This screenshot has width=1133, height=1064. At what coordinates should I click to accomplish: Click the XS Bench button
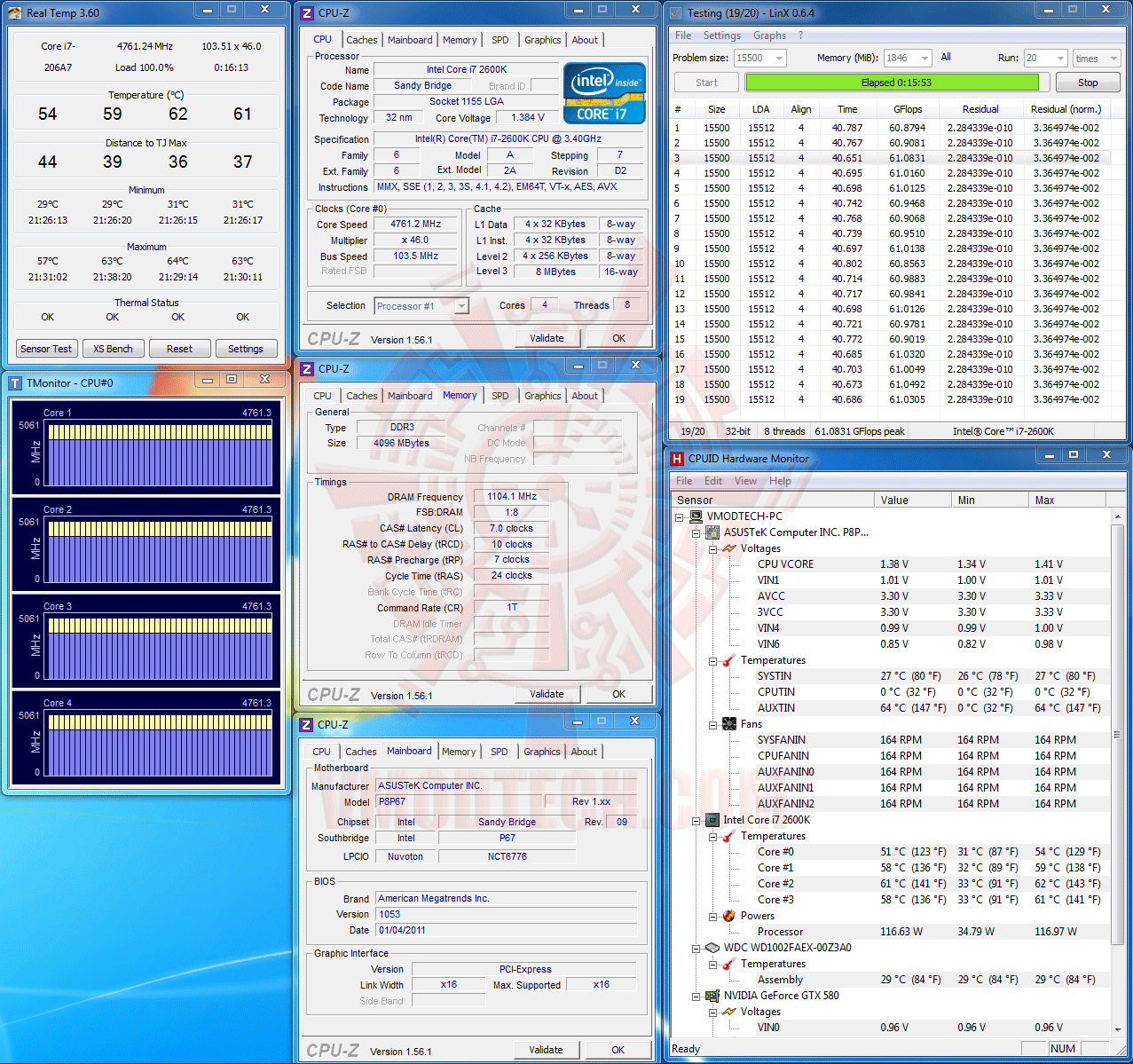(x=113, y=349)
